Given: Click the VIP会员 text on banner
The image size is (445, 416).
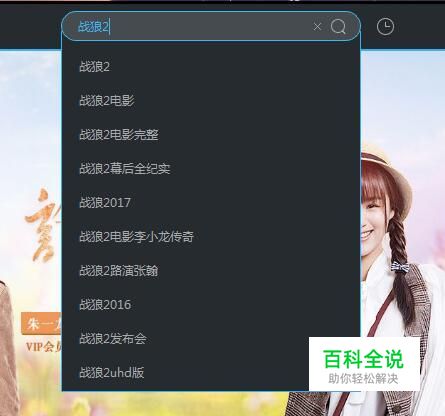Looking at the screenshot, I should pyautogui.click(x=44, y=347).
